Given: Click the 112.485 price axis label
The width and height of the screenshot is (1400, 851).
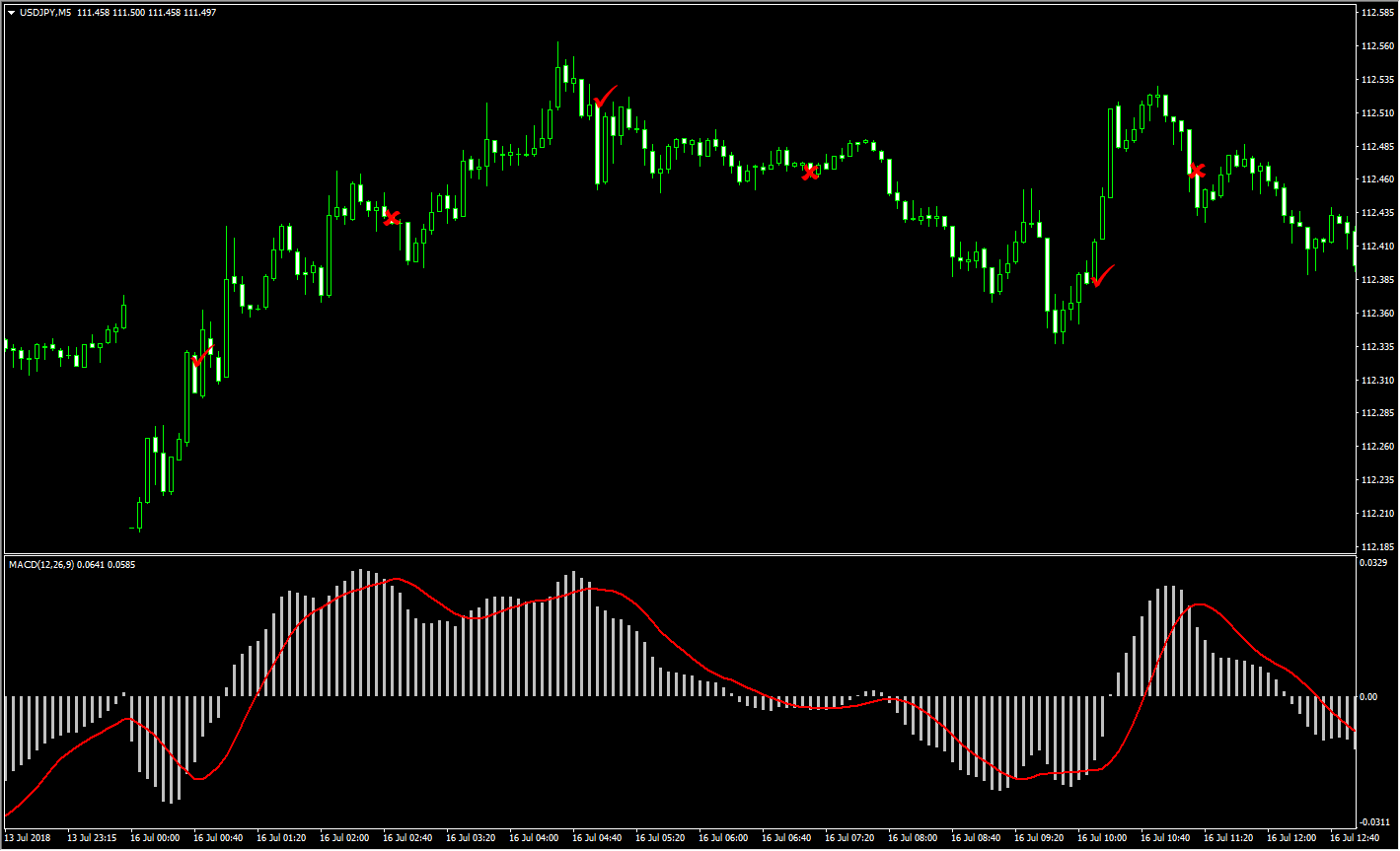Looking at the screenshot, I should 1376,147.
